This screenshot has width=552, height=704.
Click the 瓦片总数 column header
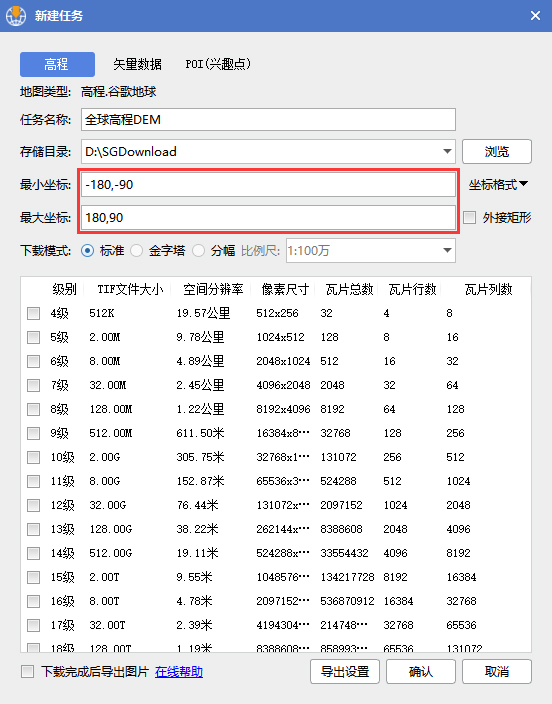coord(349,289)
